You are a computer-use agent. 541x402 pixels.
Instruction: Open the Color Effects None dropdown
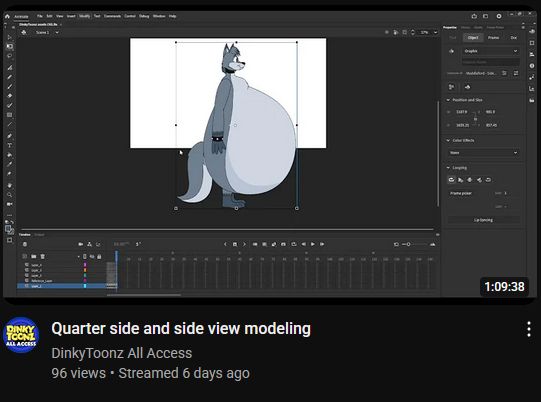point(484,153)
